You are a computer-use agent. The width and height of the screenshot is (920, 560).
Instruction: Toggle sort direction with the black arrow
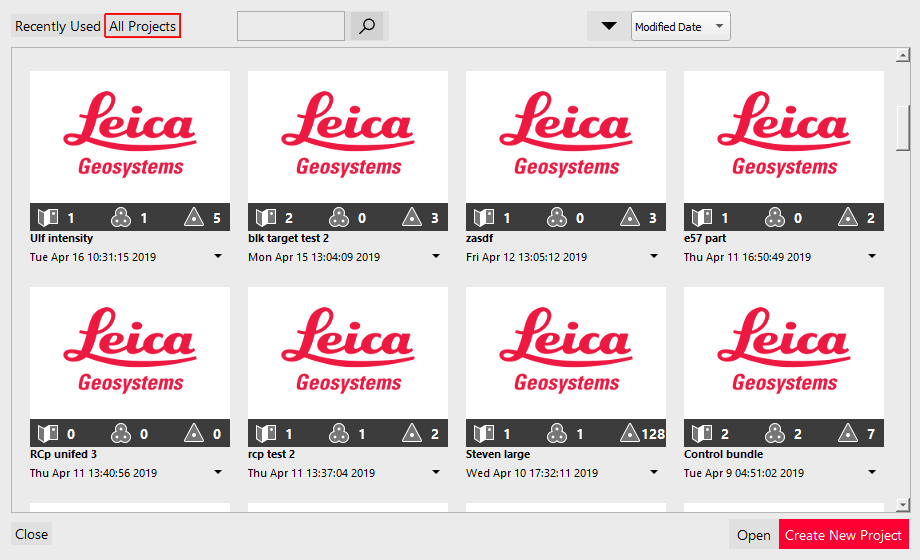[608, 26]
